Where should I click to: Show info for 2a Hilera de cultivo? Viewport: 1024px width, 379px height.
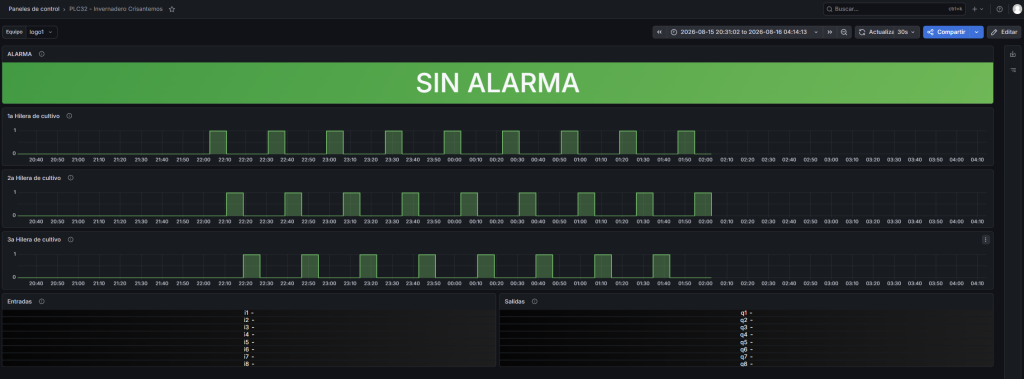click(x=71, y=178)
